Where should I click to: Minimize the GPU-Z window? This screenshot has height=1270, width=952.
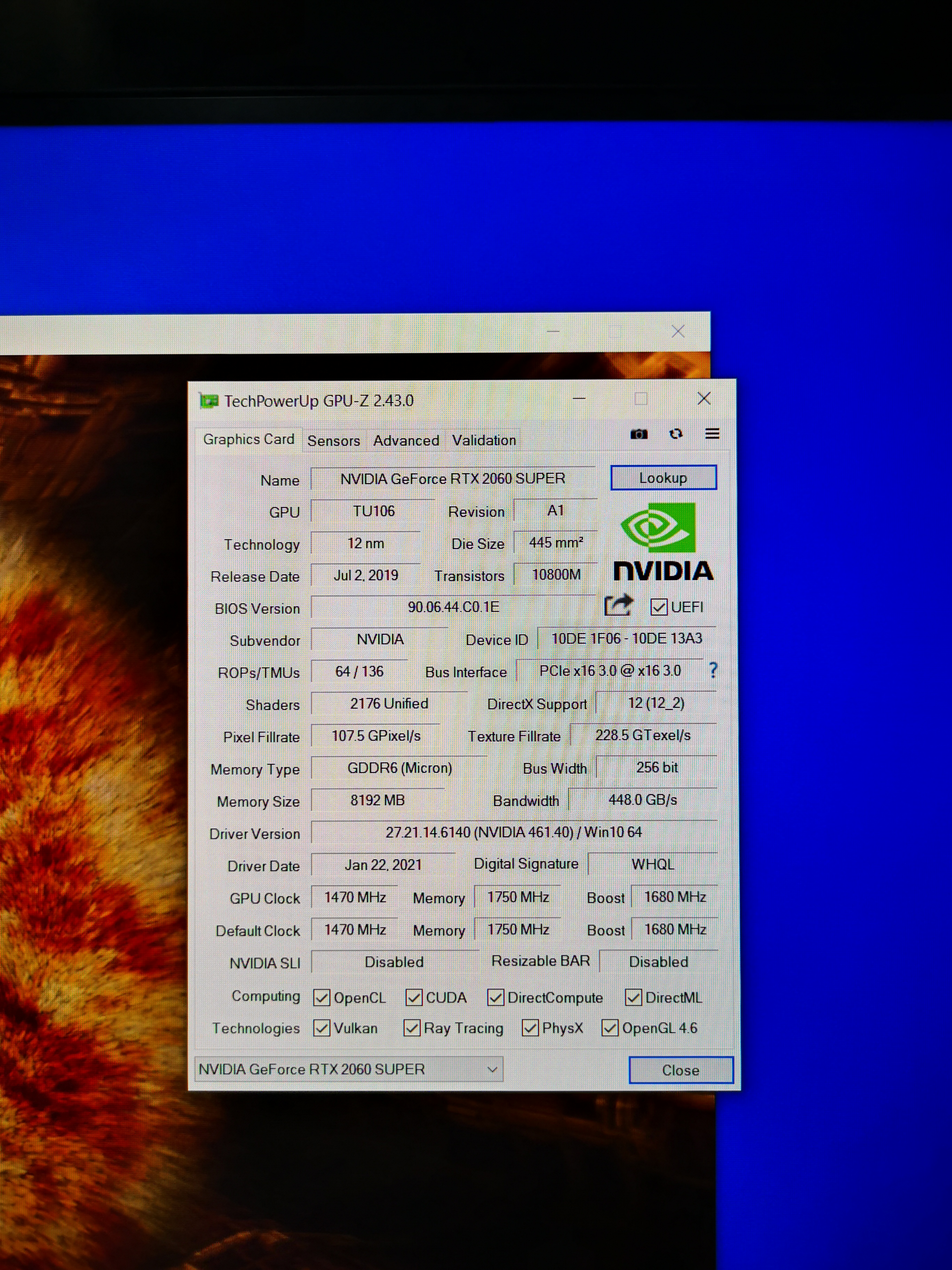pyautogui.click(x=579, y=399)
